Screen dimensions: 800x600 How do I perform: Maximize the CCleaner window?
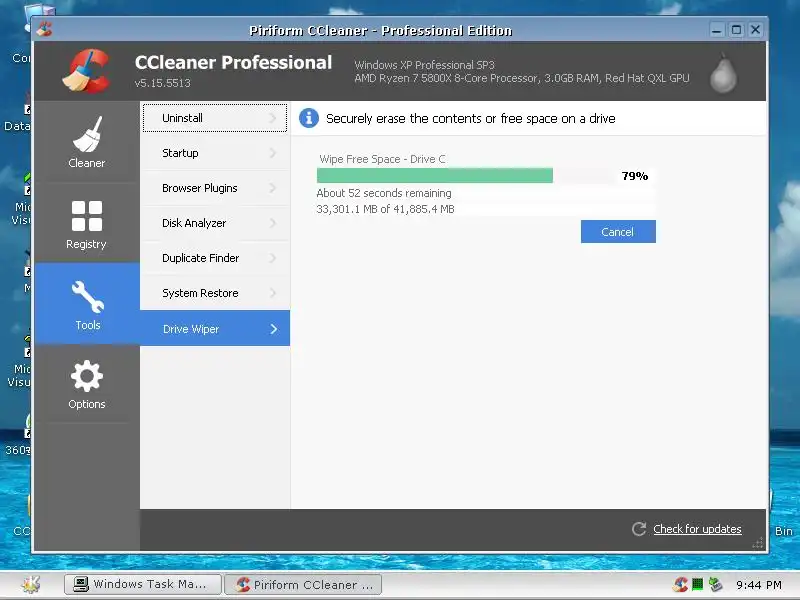coord(736,30)
